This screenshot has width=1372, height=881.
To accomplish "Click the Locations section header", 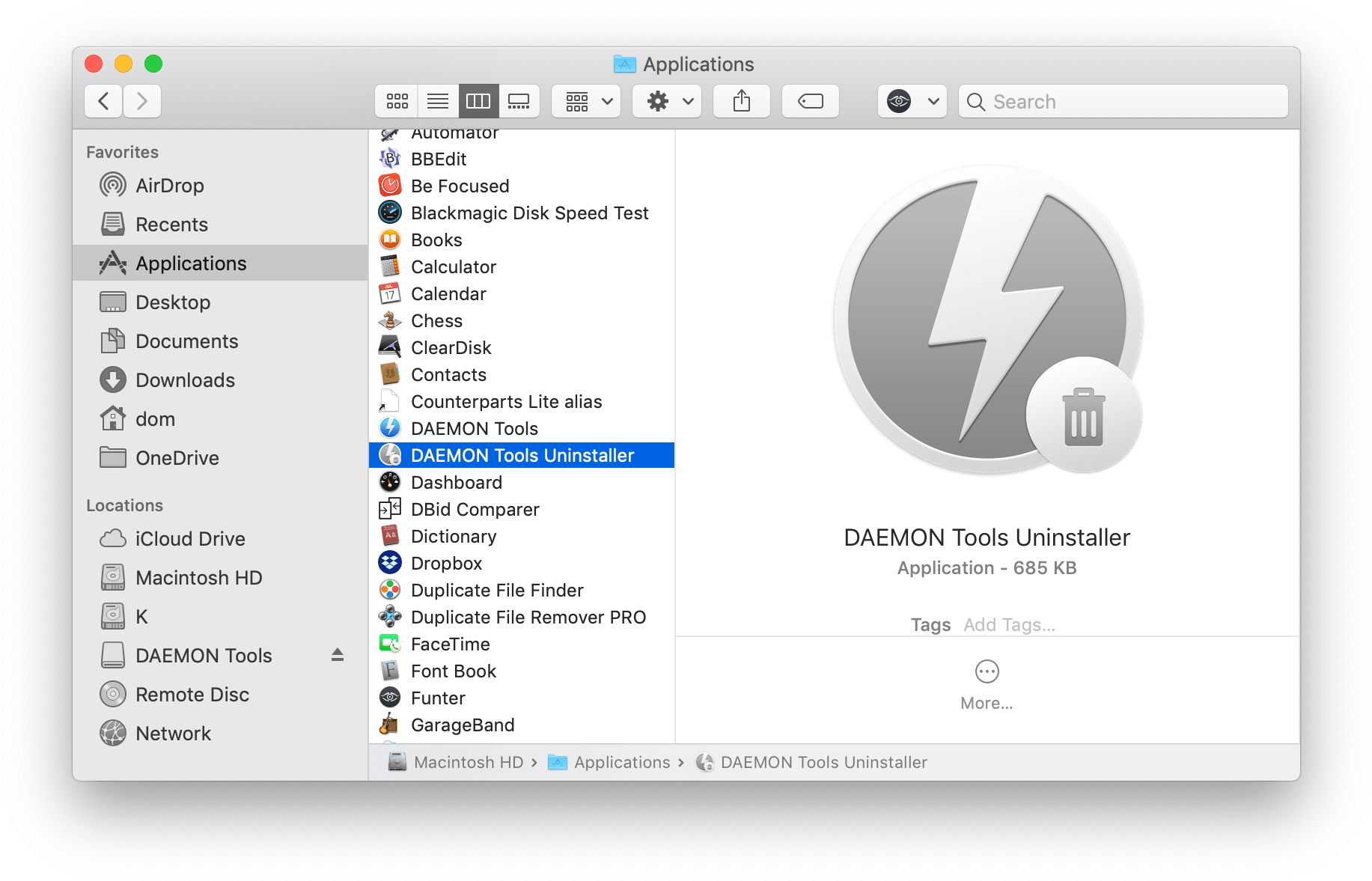I will pyautogui.click(x=124, y=505).
